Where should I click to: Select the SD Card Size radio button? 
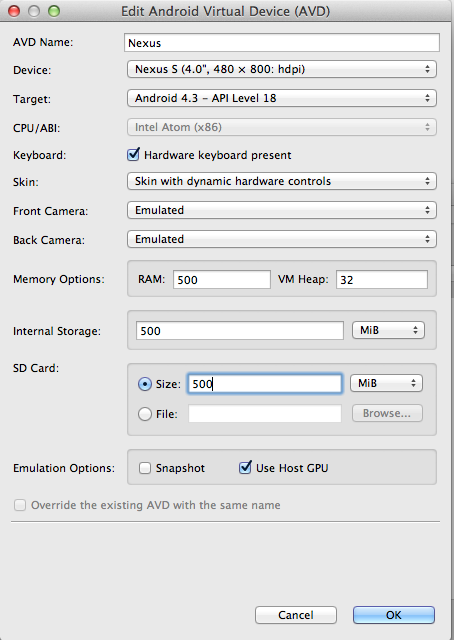(x=145, y=384)
